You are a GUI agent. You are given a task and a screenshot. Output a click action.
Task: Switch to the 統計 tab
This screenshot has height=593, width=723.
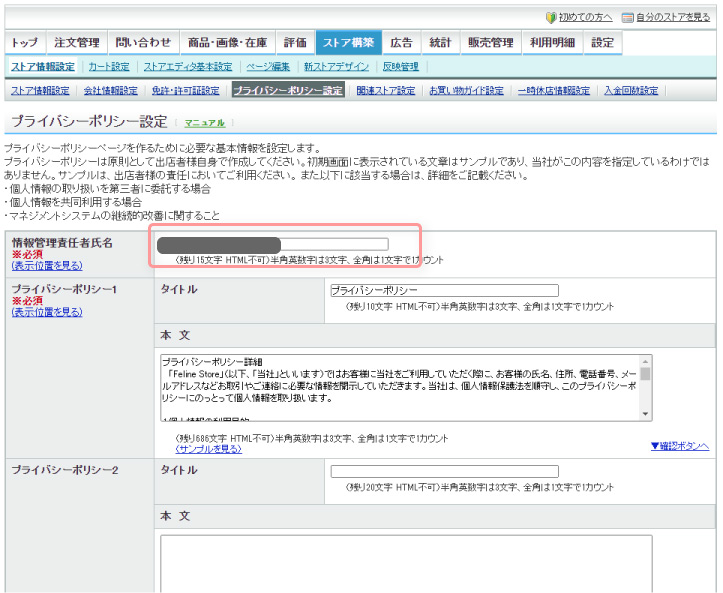click(x=440, y=43)
